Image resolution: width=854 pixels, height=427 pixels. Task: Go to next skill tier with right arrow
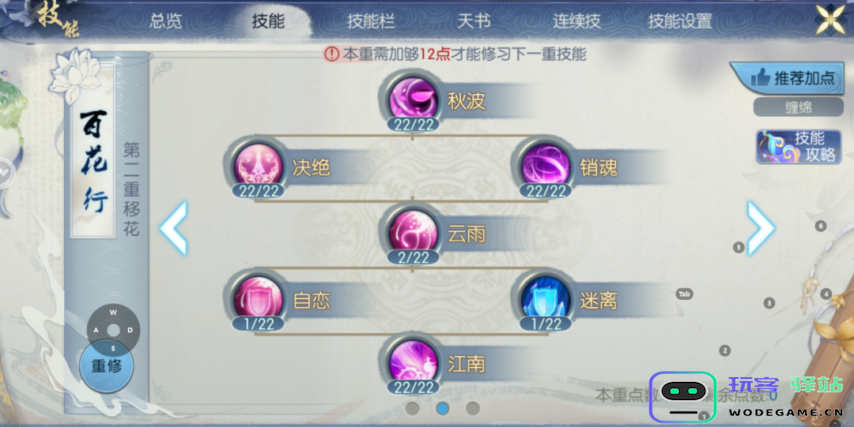tap(761, 228)
